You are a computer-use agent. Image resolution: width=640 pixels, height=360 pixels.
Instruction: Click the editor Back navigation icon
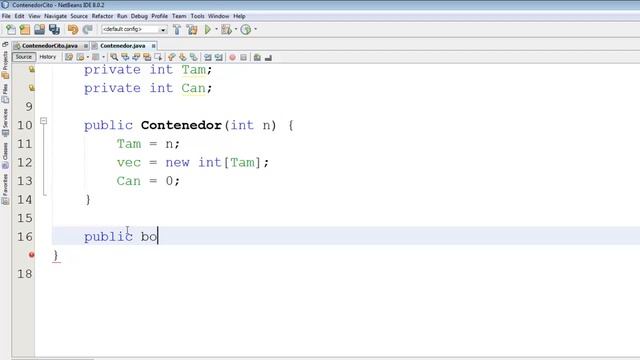click(x=80, y=57)
